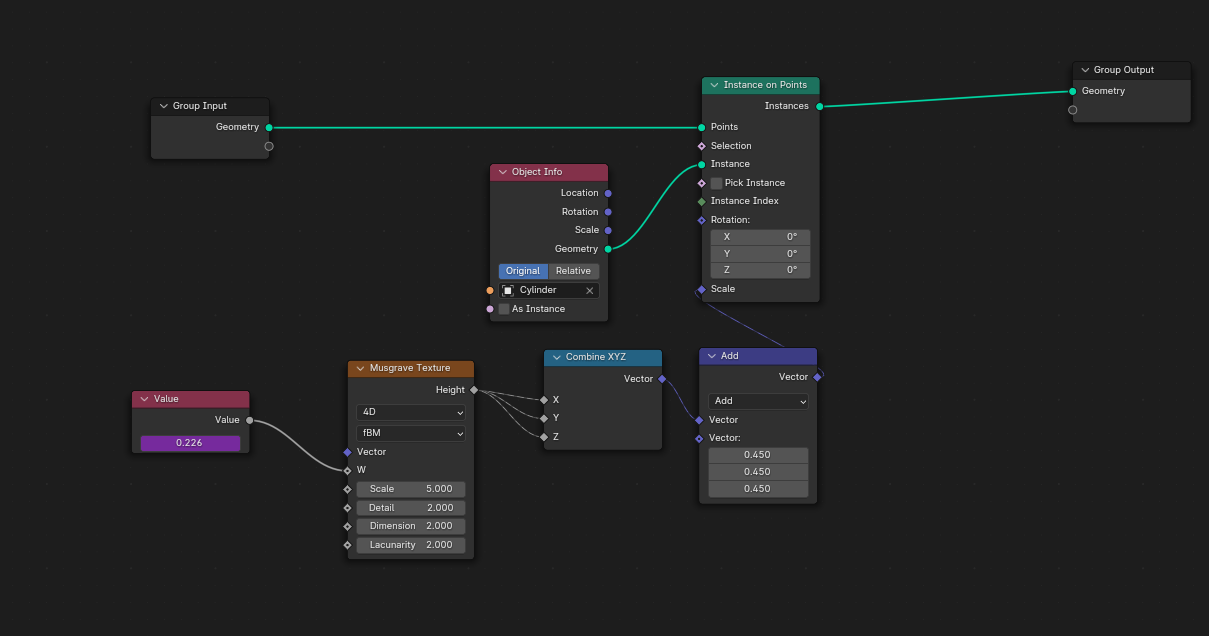The image size is (1209, 636).
Task: Click the Instances output socket
Action: [x=820, y=106]
